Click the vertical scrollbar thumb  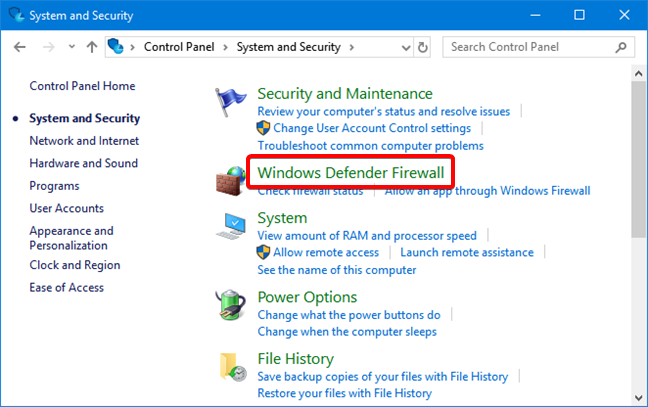click(x=638, y=159)
